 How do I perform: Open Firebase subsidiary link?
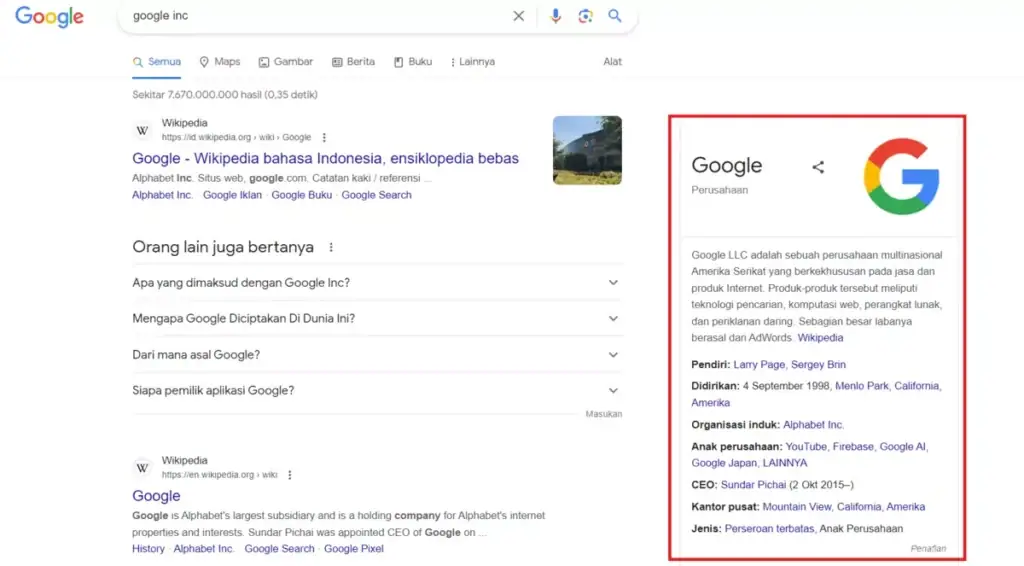853,447
